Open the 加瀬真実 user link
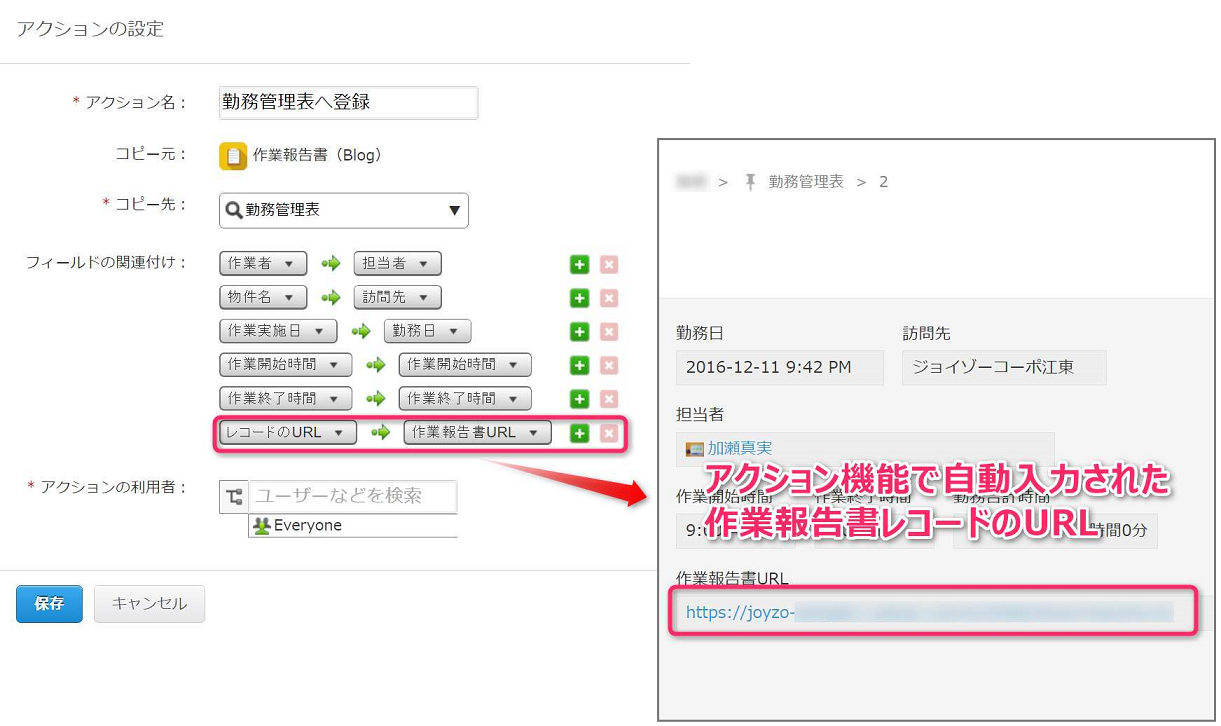The height and width of the screenshot is (726, 1221). [740, 449]
